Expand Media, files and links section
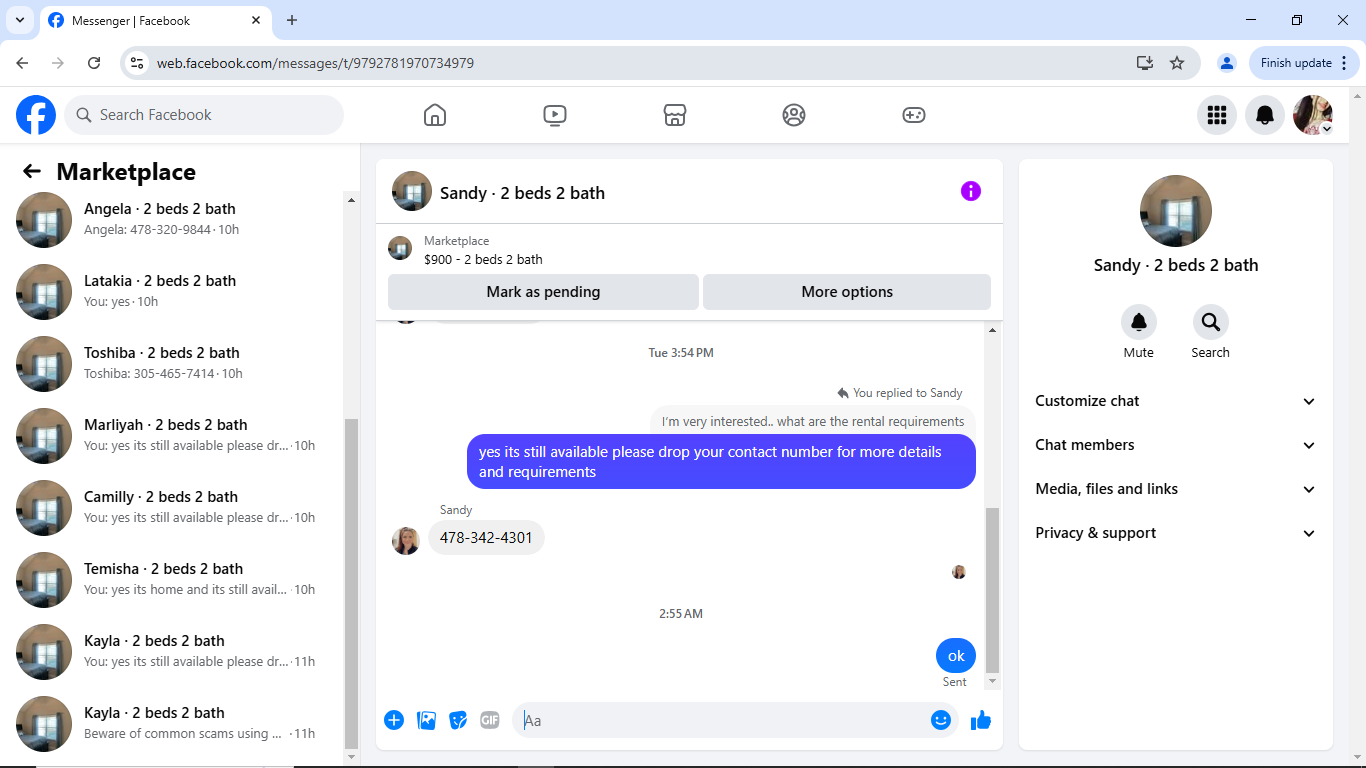This screenshot has height=768, width=1366. tap(1176, 489)
